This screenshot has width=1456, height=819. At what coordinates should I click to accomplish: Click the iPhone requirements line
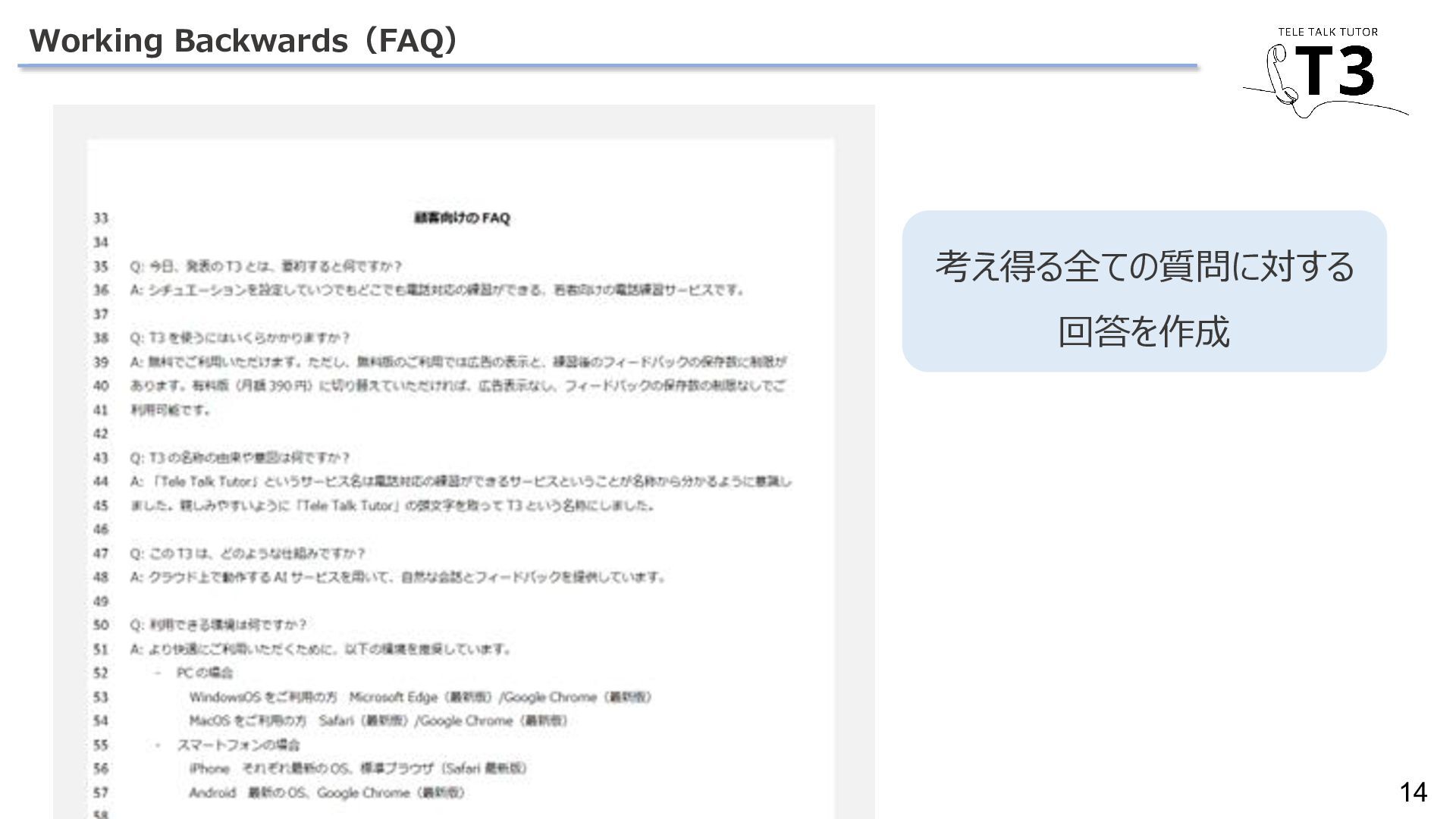click(x=358, y=768)
